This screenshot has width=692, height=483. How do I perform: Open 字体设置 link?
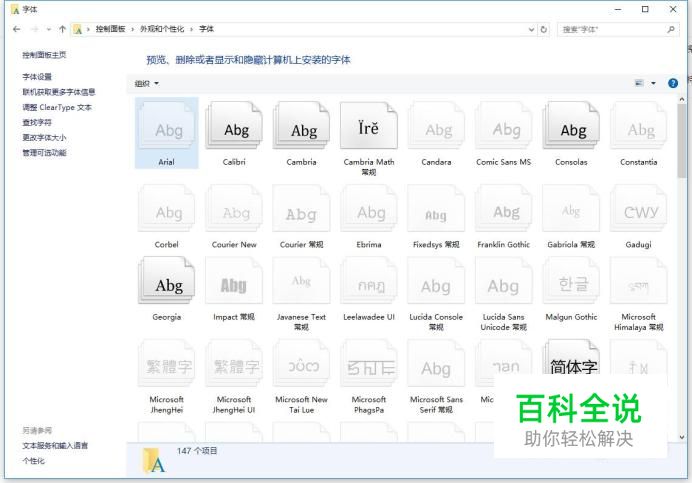[x=37, y=77]
